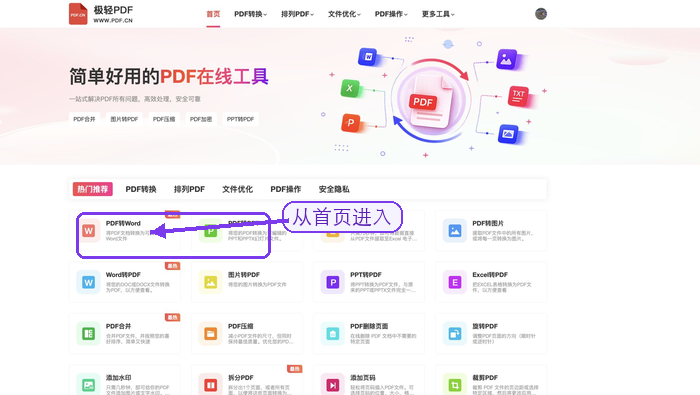
Task: Open the 裁剪PDF tool icon
Action: 454,384
